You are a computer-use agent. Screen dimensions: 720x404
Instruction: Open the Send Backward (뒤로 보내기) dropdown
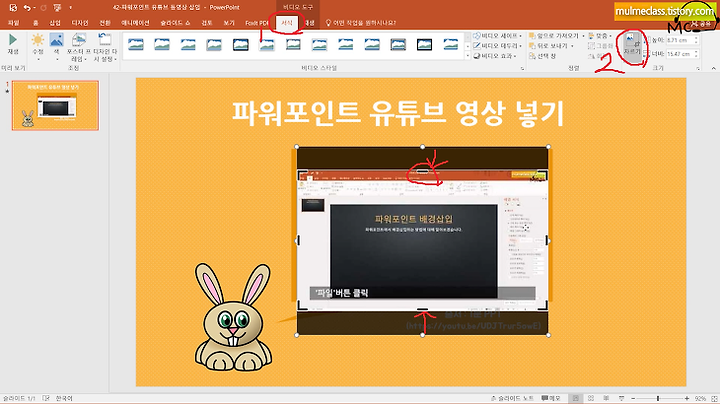[x=551, y=46]
